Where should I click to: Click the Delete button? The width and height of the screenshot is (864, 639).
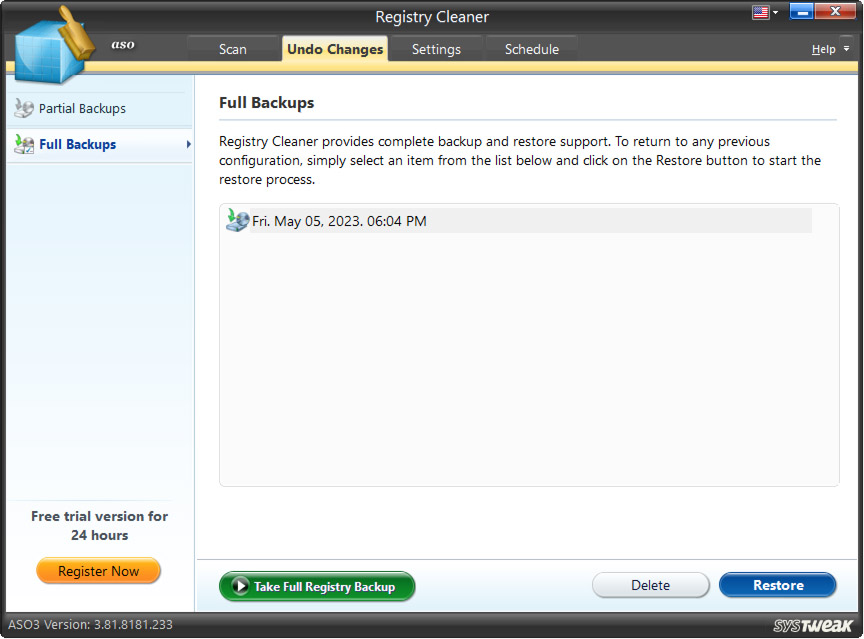pos(651,585)
